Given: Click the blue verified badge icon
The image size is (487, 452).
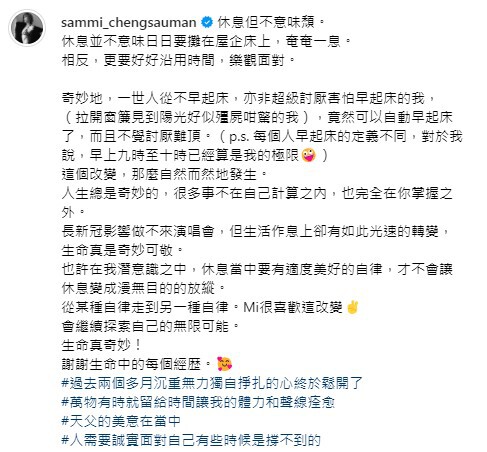Looking at the screenshot, I should (207, 22).
